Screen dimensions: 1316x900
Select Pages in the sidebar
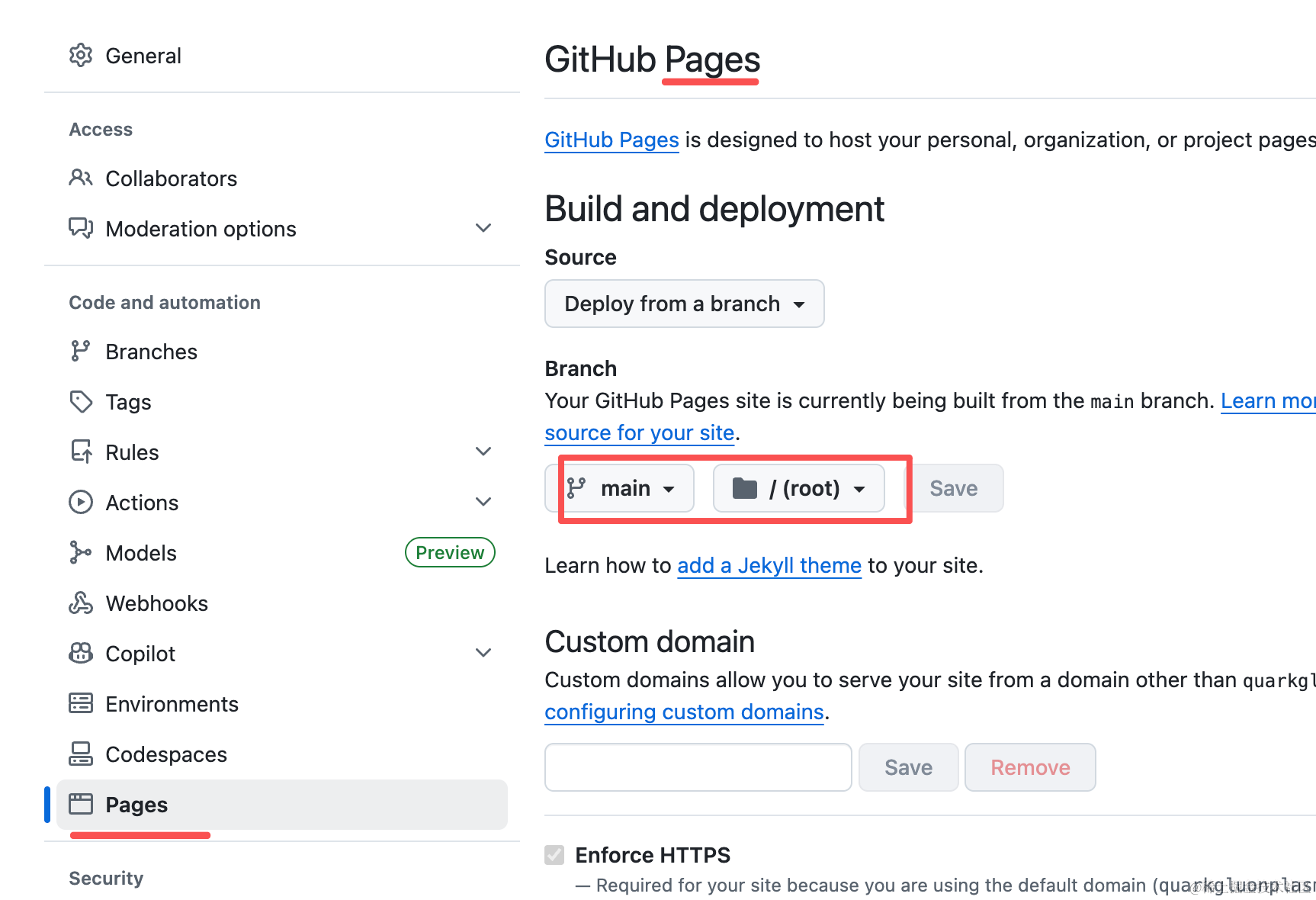[282, 804]
